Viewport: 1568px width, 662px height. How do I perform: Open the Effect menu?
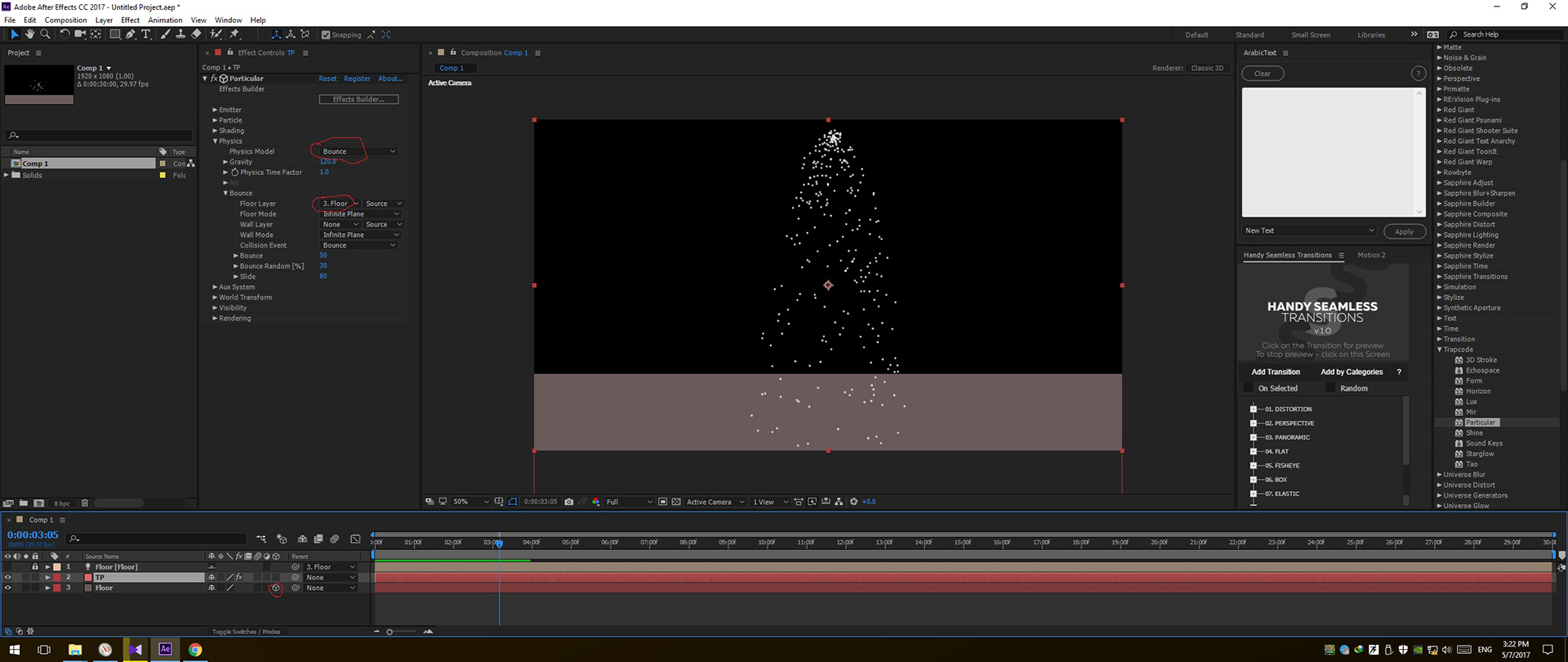coord(131,20)
